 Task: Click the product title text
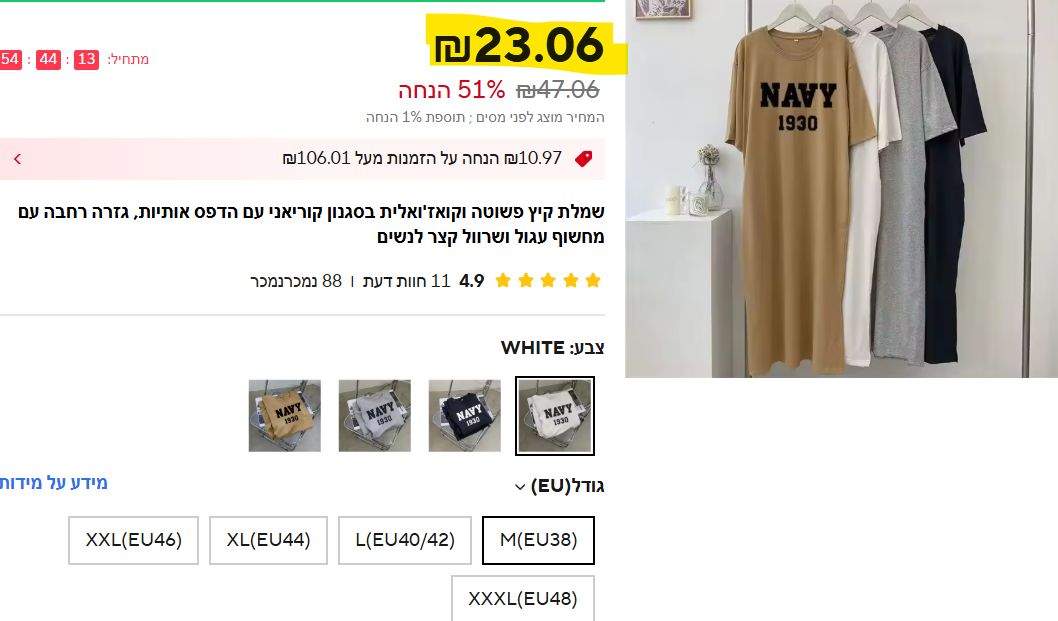click(311, 224)
